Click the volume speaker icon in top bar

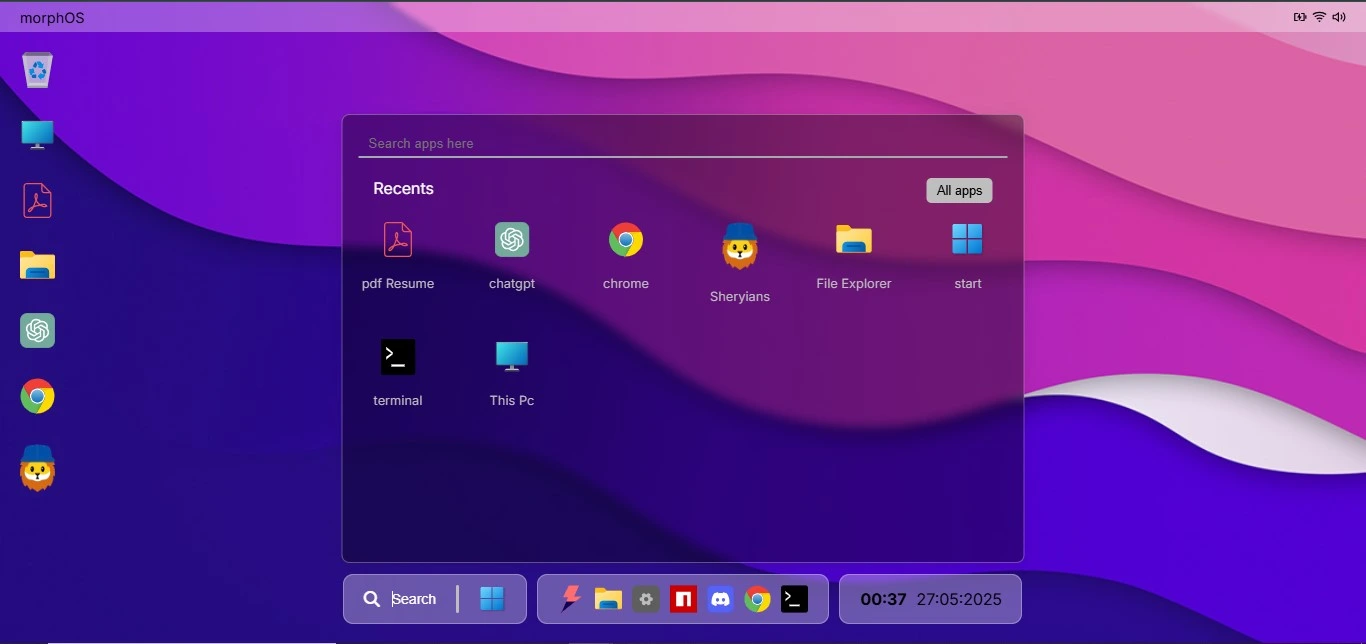tap(1339, 17)
